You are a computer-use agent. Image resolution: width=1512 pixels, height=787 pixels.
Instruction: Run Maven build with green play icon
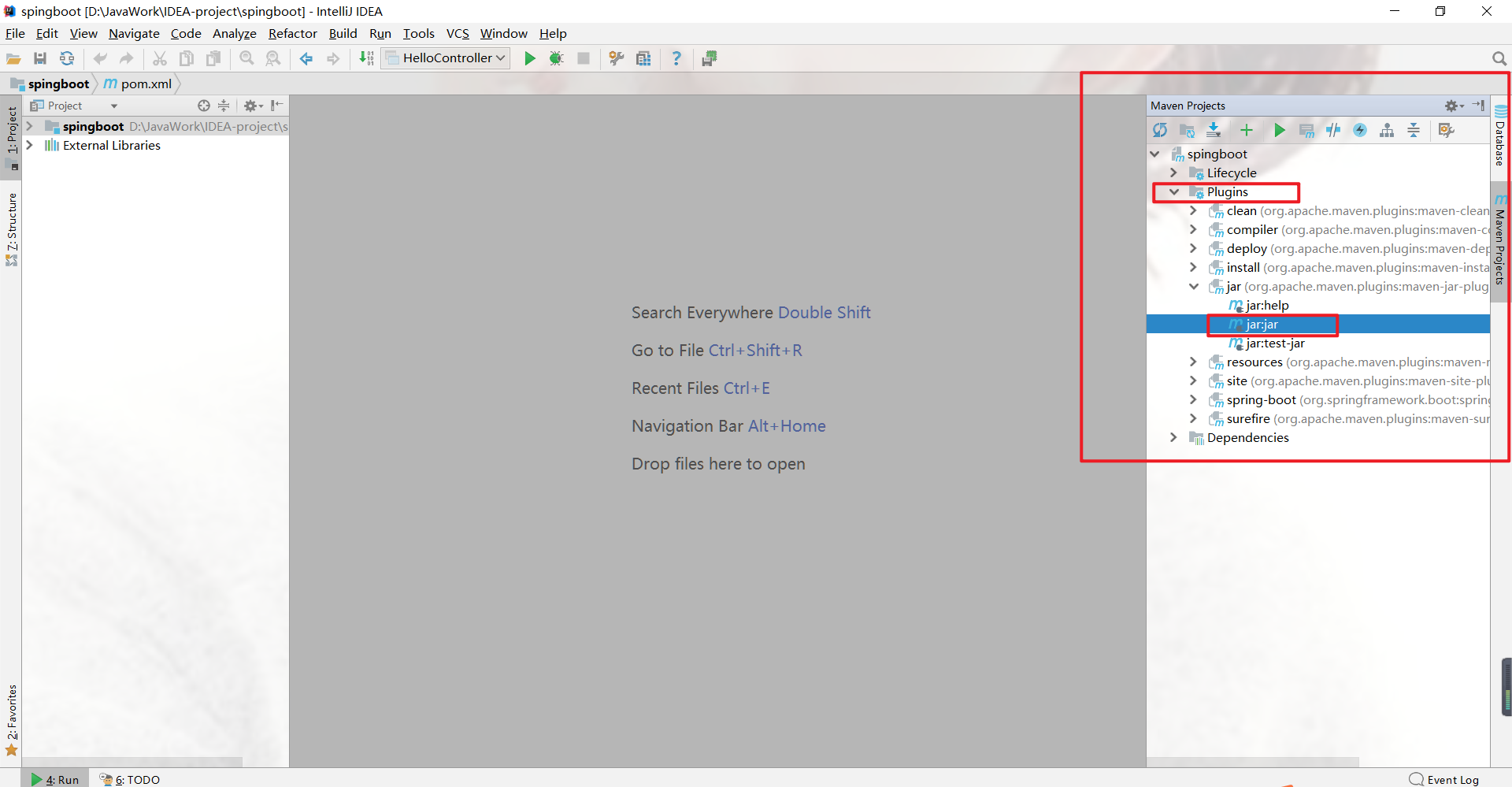(x=1280, y=130)
